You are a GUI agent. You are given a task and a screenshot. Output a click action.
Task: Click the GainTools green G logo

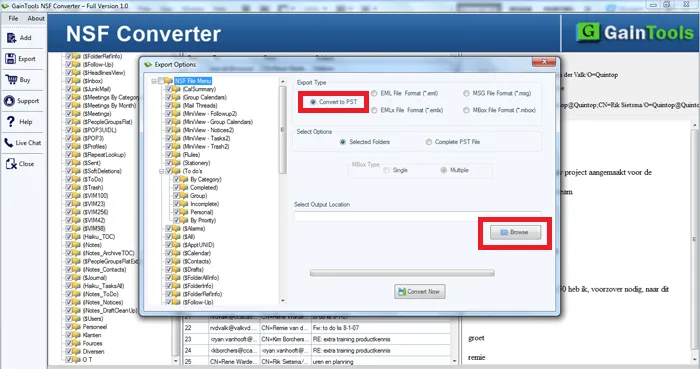588,32
